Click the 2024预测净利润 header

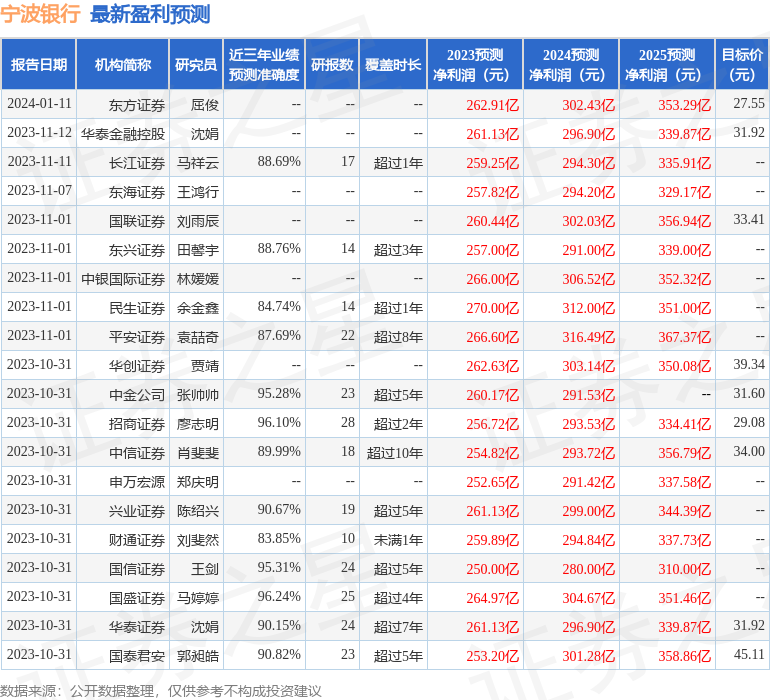point(571,64)
